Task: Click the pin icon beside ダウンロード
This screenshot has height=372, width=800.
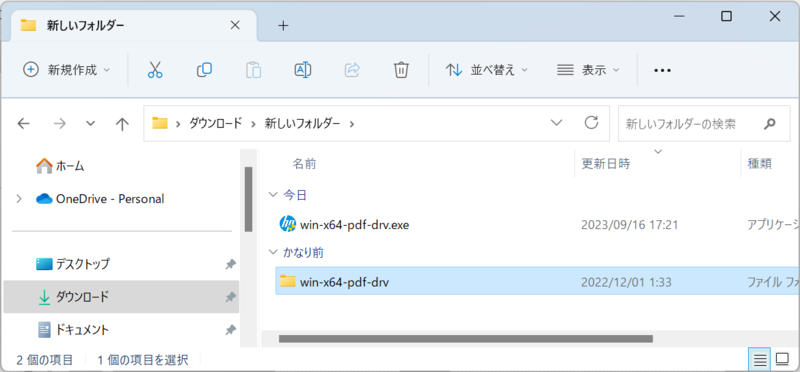Action: (x=231, y=296)
